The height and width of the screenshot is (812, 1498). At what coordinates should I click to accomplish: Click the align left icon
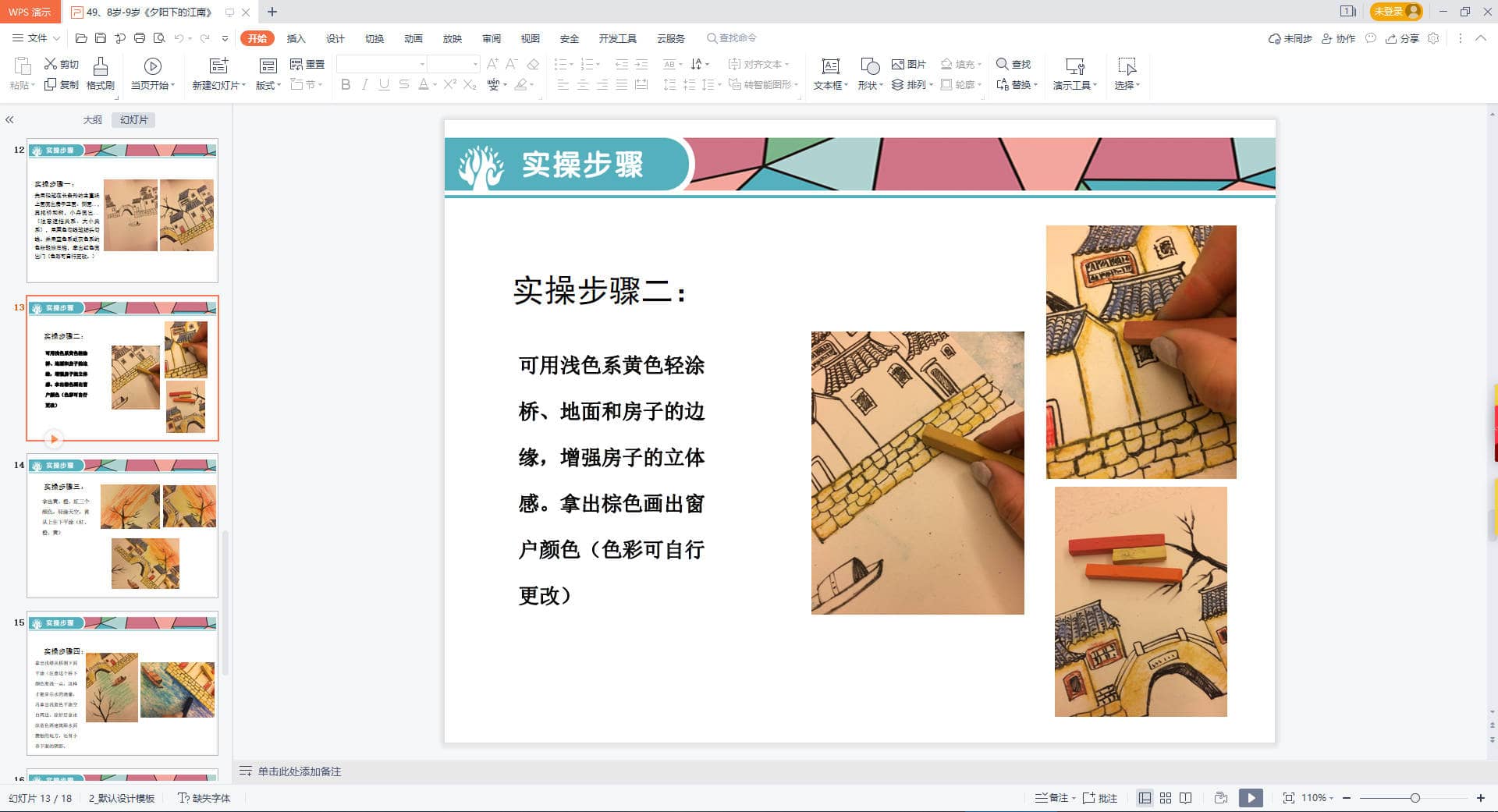pos(563,84)
